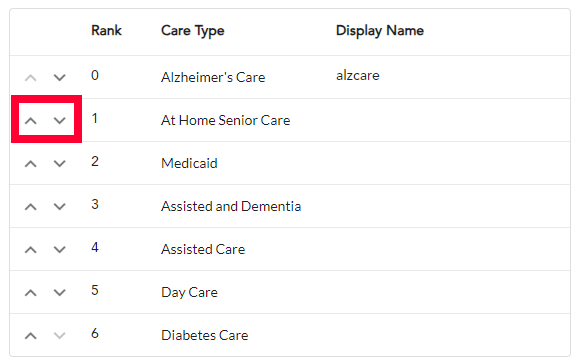This screenshot has height=362, width=578.
Task: Move Assisted Care up one rank
Action: pos(31,250)
